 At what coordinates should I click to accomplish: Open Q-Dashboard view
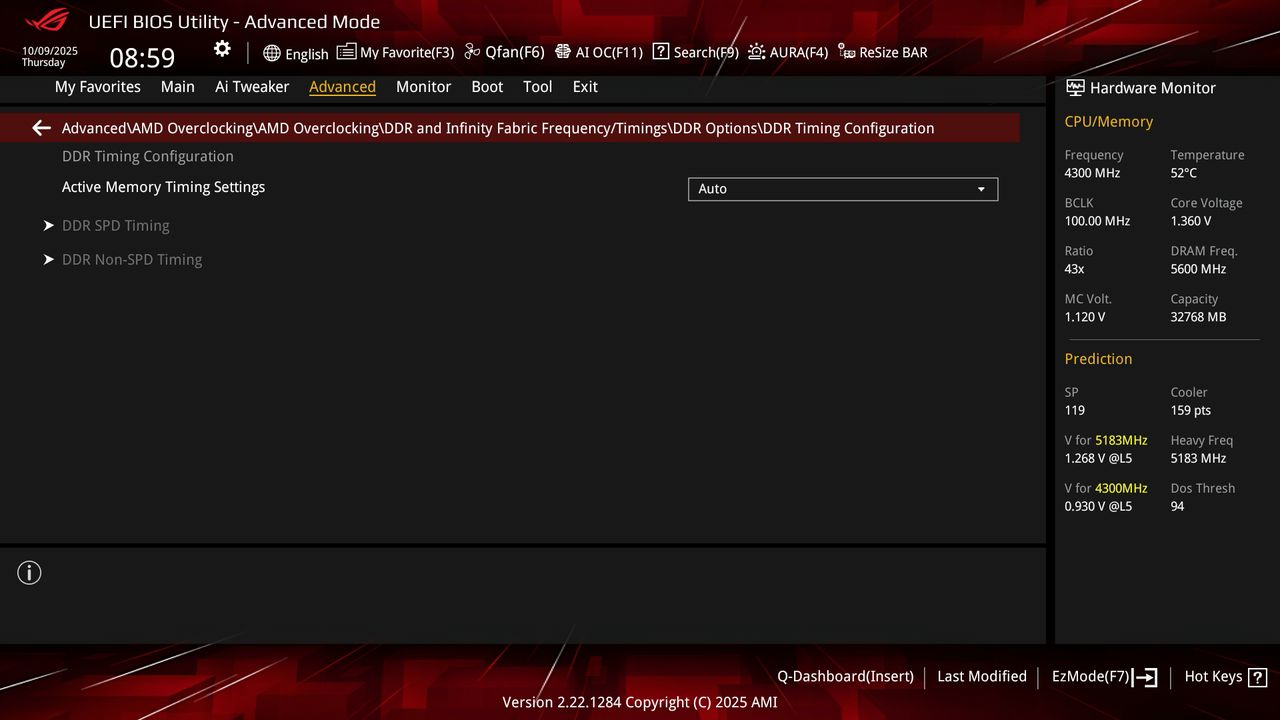845,677
